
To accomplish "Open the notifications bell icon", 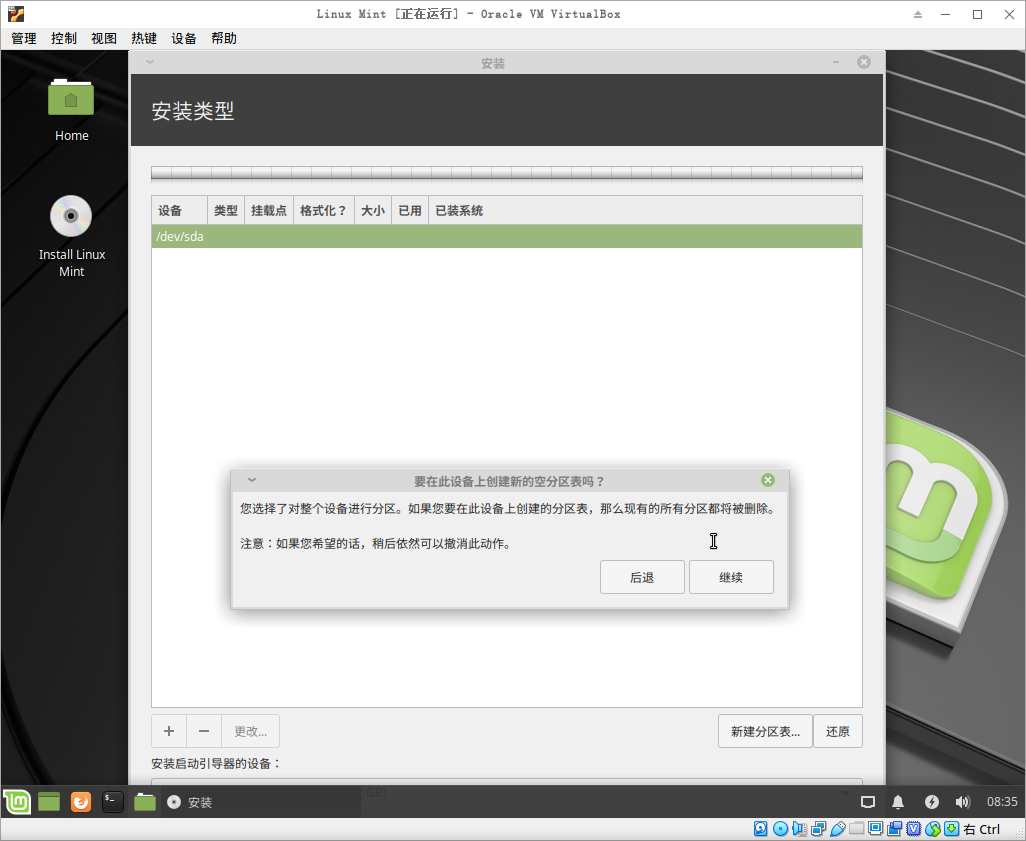I will tap(898, 802).
